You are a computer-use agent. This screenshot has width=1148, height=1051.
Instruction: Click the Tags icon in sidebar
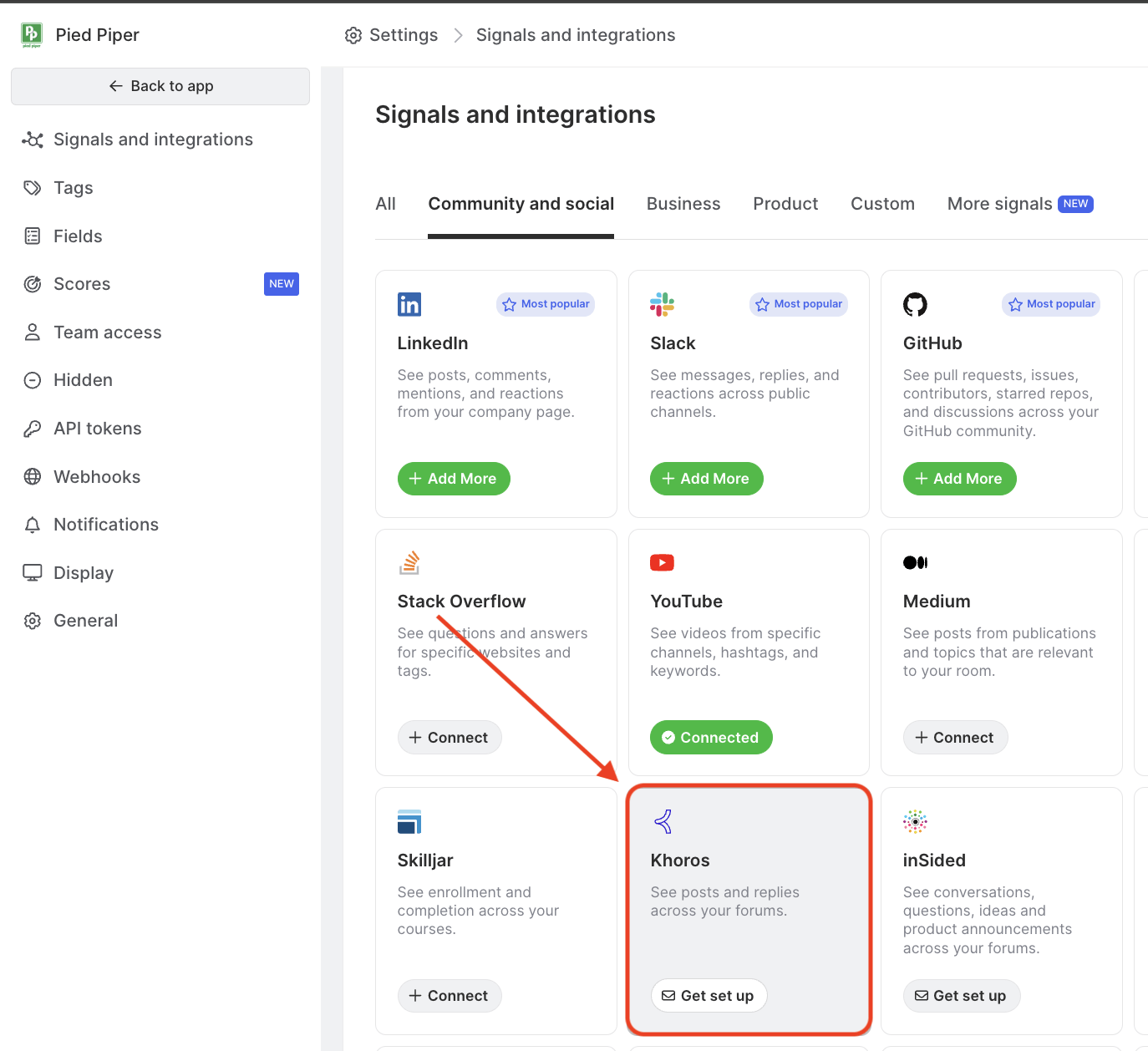click(x=33, y=188)
